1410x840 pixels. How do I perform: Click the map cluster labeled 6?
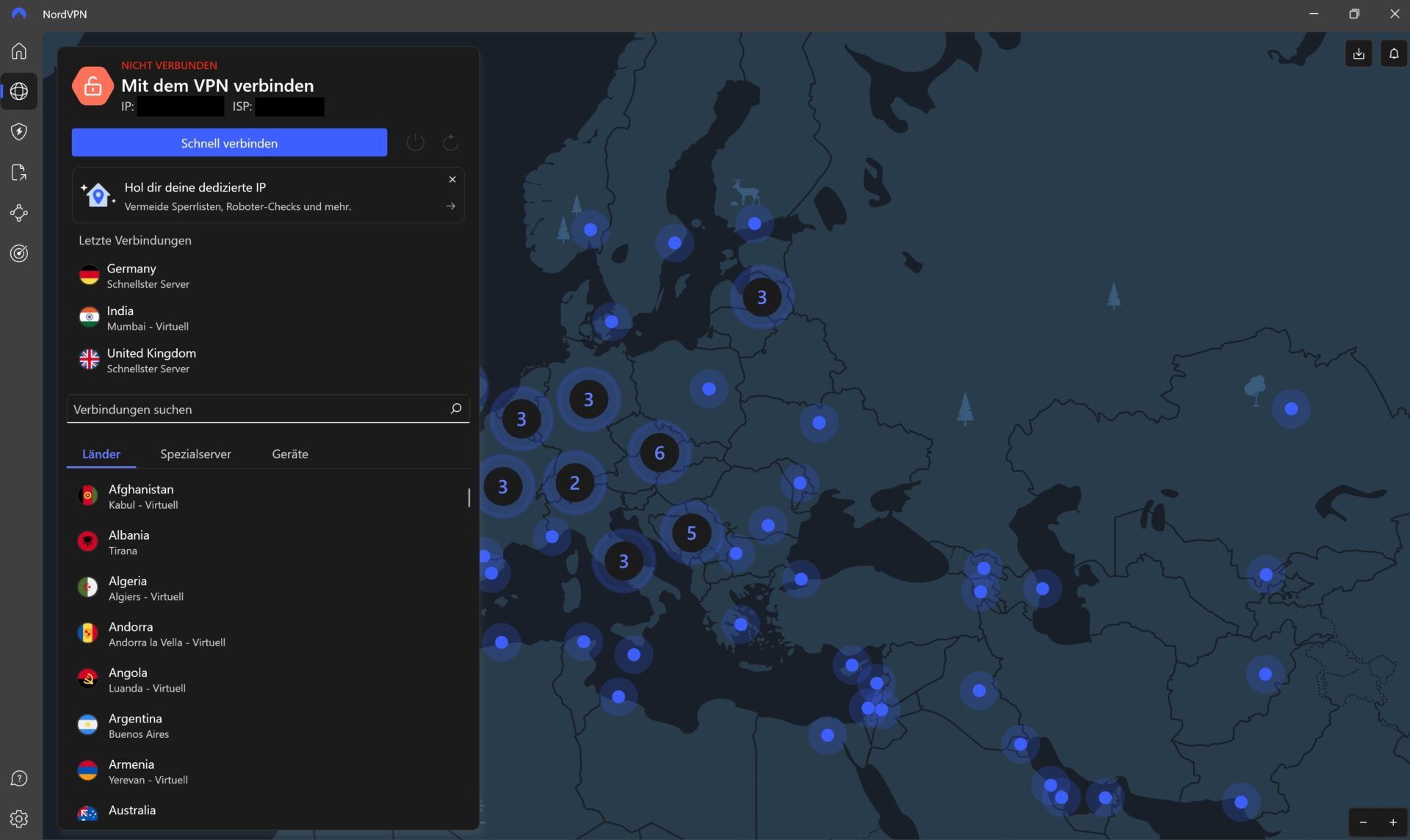(x=659, y=453)
